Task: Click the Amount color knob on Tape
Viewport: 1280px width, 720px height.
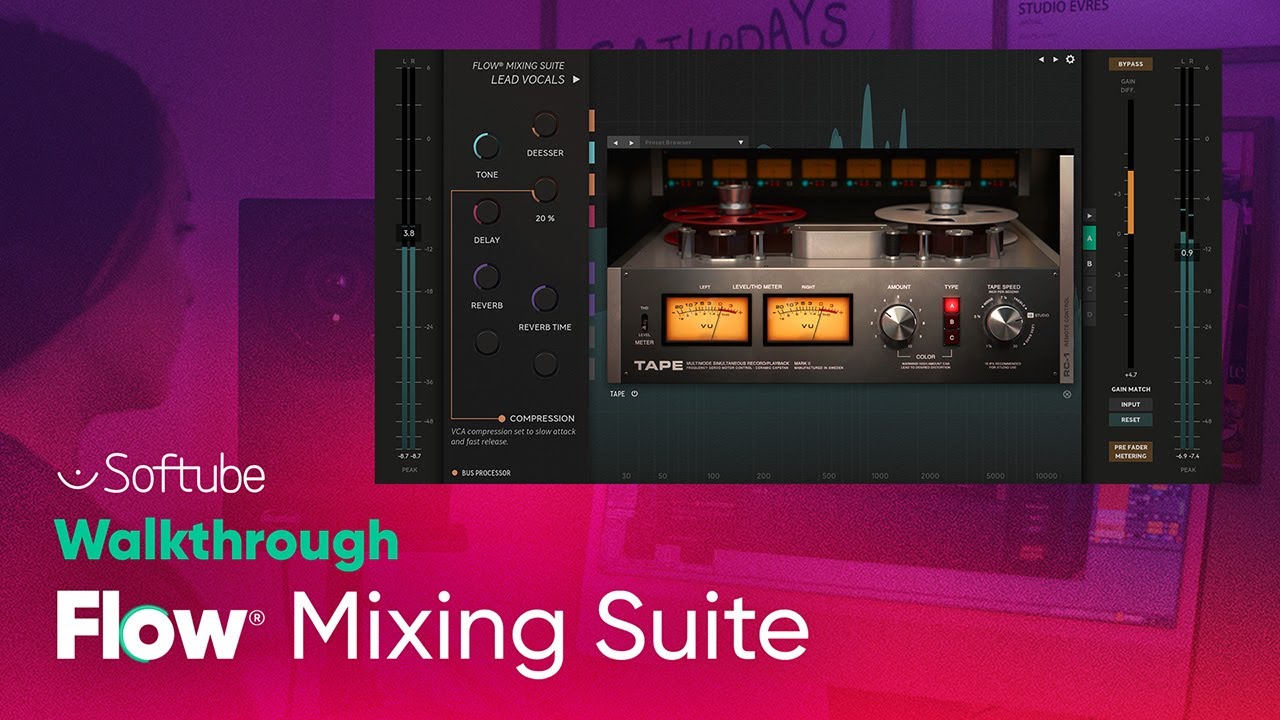Action: [x=897, y=322]
